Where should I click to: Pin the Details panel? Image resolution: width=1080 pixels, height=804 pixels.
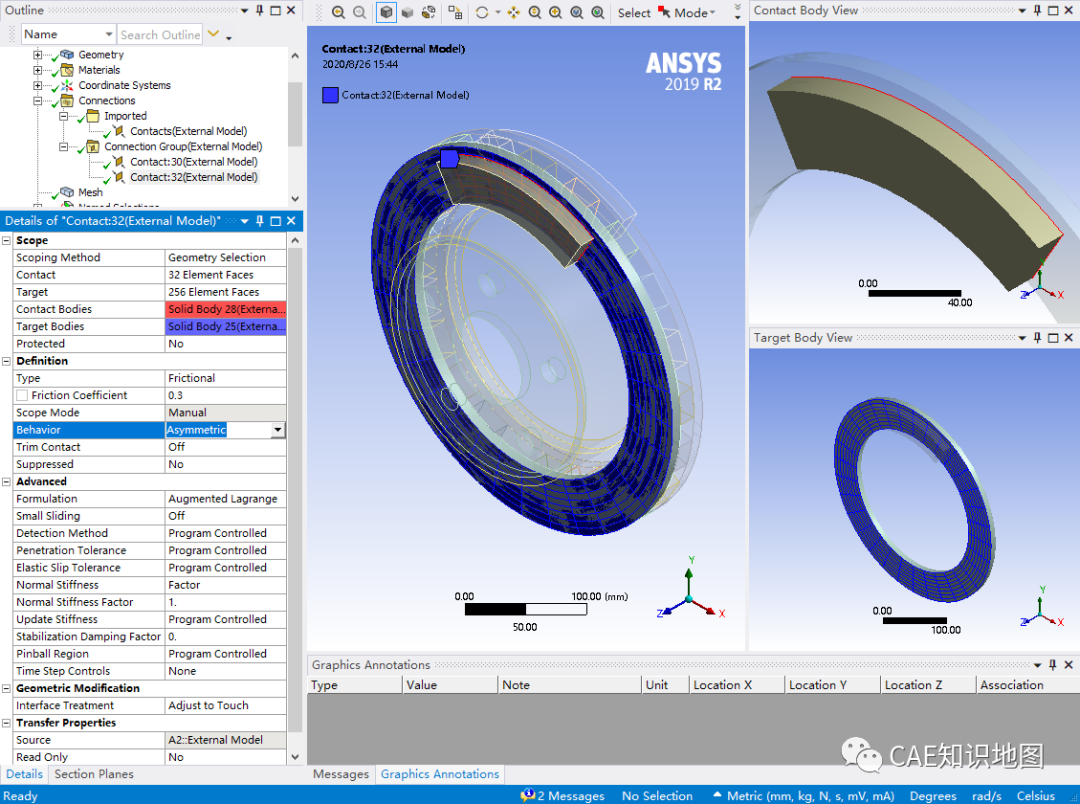coord(260,220)
